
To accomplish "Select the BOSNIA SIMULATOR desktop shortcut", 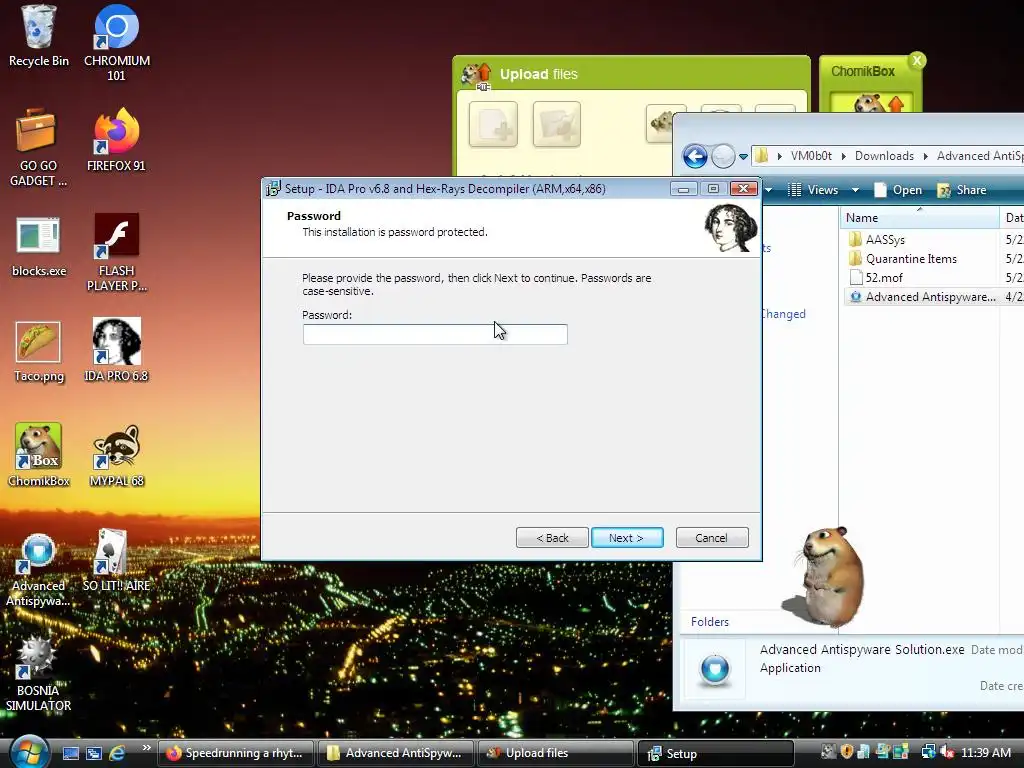I will point(38,673).
